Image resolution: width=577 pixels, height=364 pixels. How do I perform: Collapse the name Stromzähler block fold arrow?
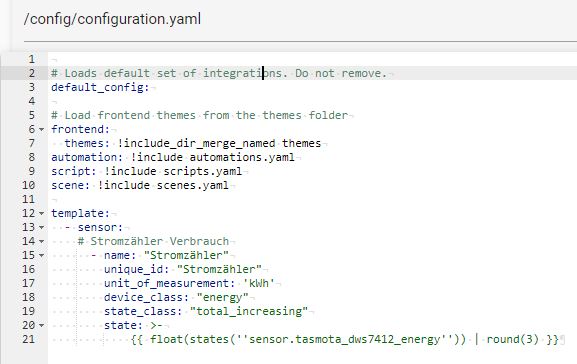click(41, 255)
